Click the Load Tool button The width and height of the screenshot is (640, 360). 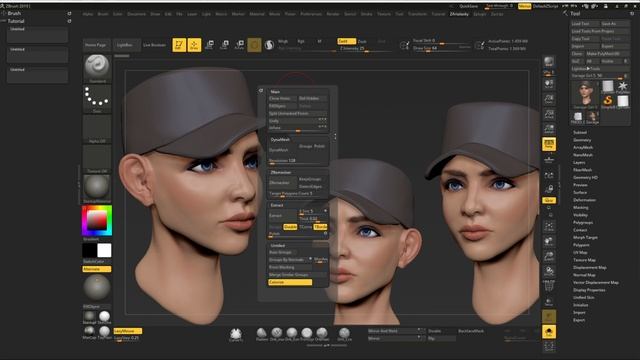tap(584, 24)
